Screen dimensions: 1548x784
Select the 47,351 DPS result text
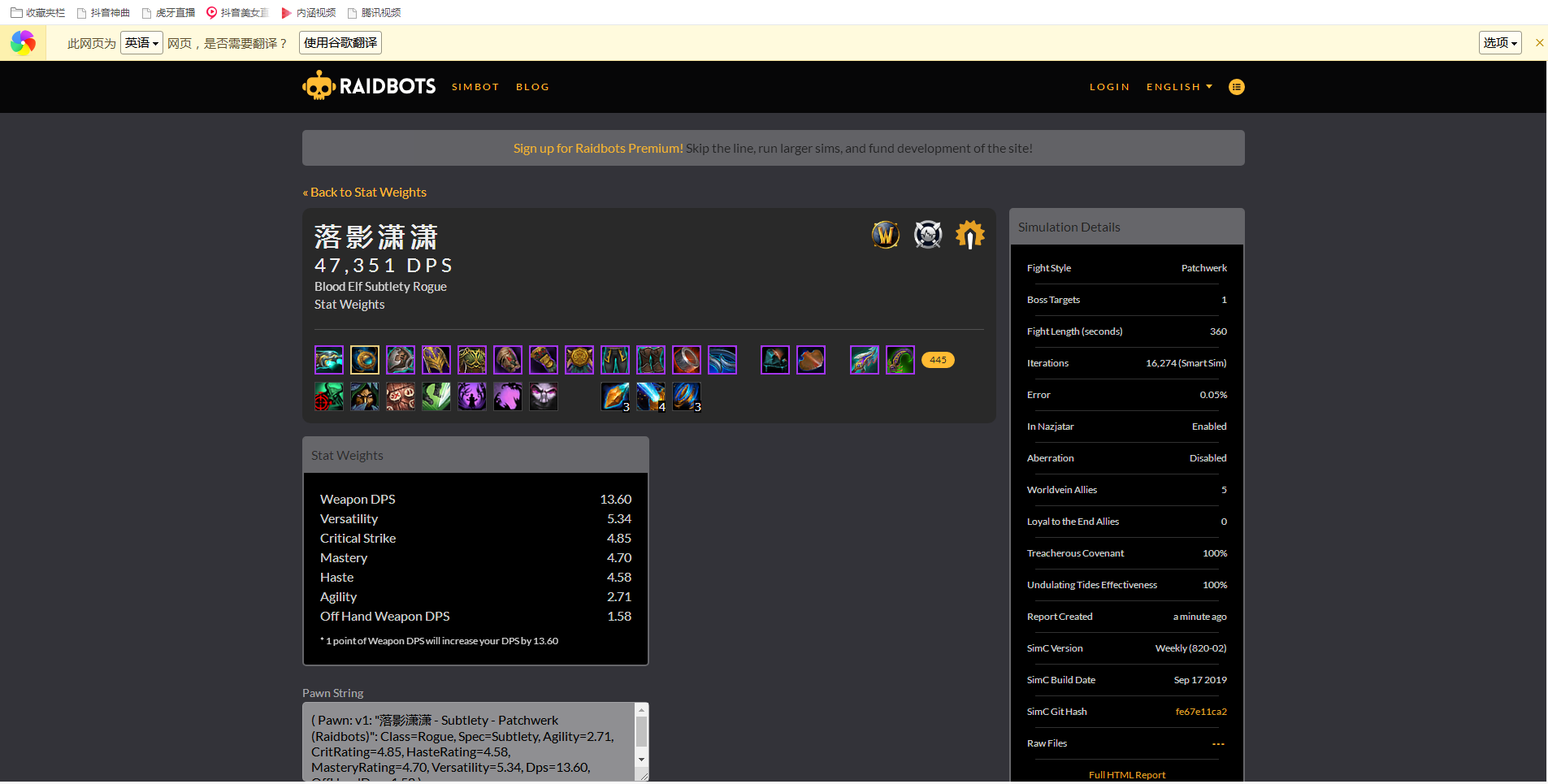pyautogui.click(x=384, y=266)
